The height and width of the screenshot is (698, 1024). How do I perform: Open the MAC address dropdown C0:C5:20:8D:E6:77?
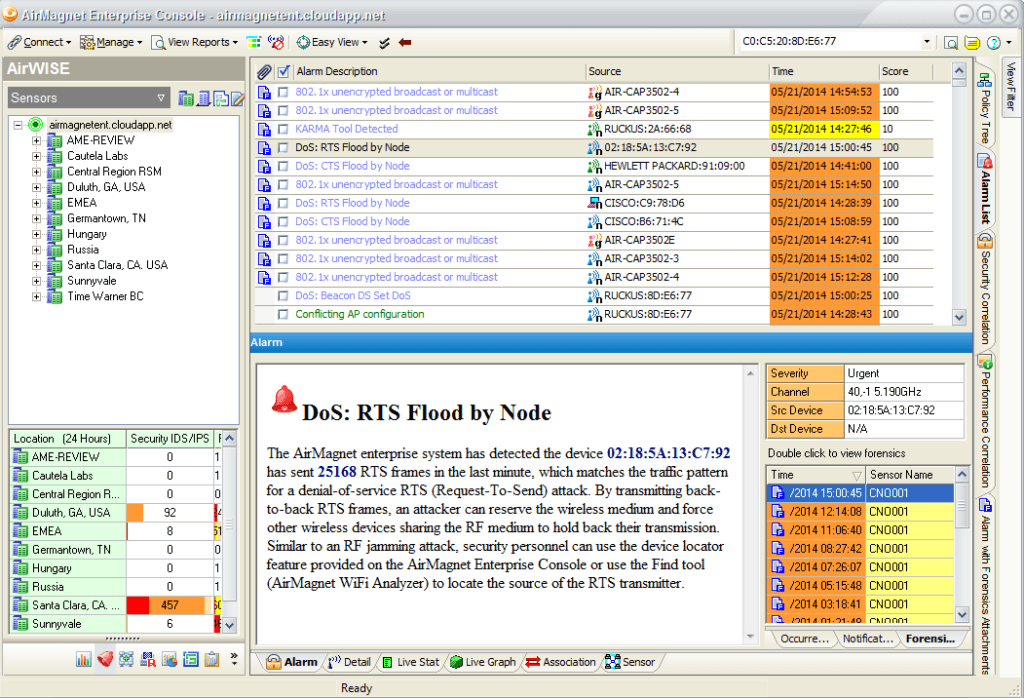pyautogui.click(x=927, y=42)
